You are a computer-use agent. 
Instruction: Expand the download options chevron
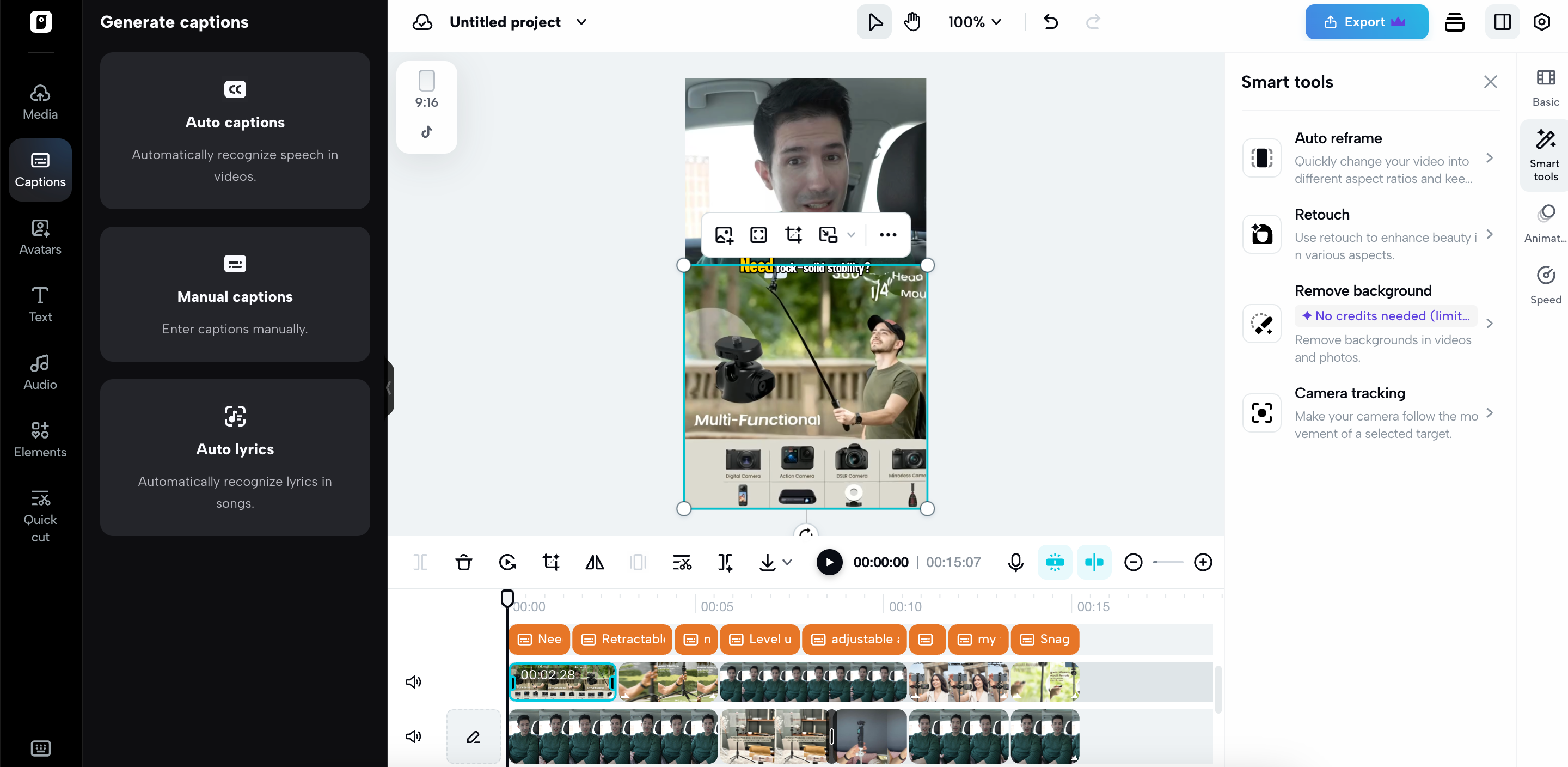coord(789,562)
